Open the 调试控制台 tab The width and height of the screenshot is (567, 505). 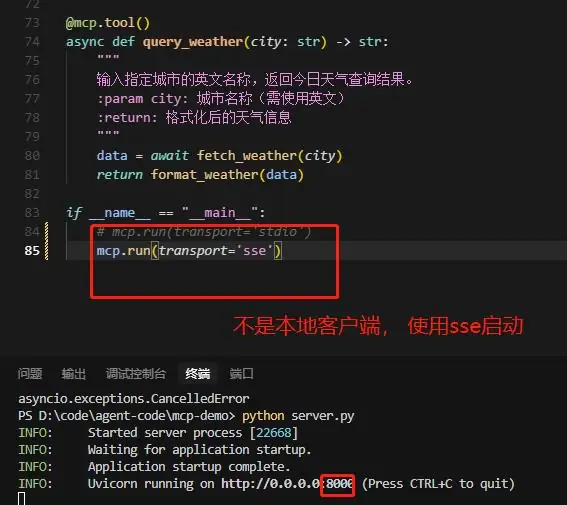coord(136,373)
